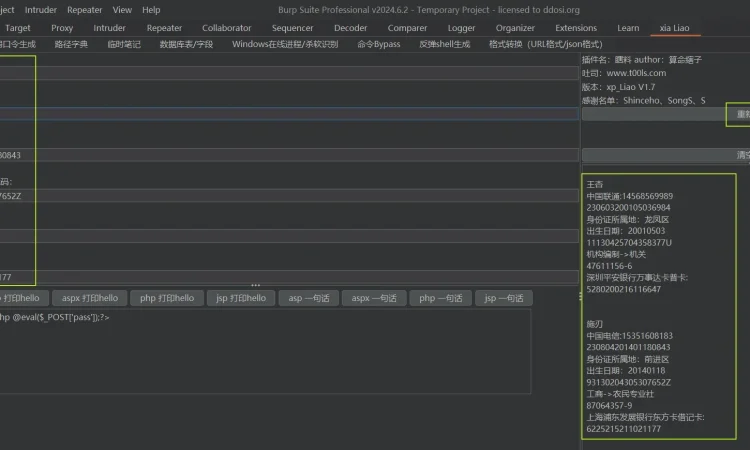Select the Comparer tab
The height and width of the screenshot is (450, 750).
pyautogui.click(x=407, y=28)
